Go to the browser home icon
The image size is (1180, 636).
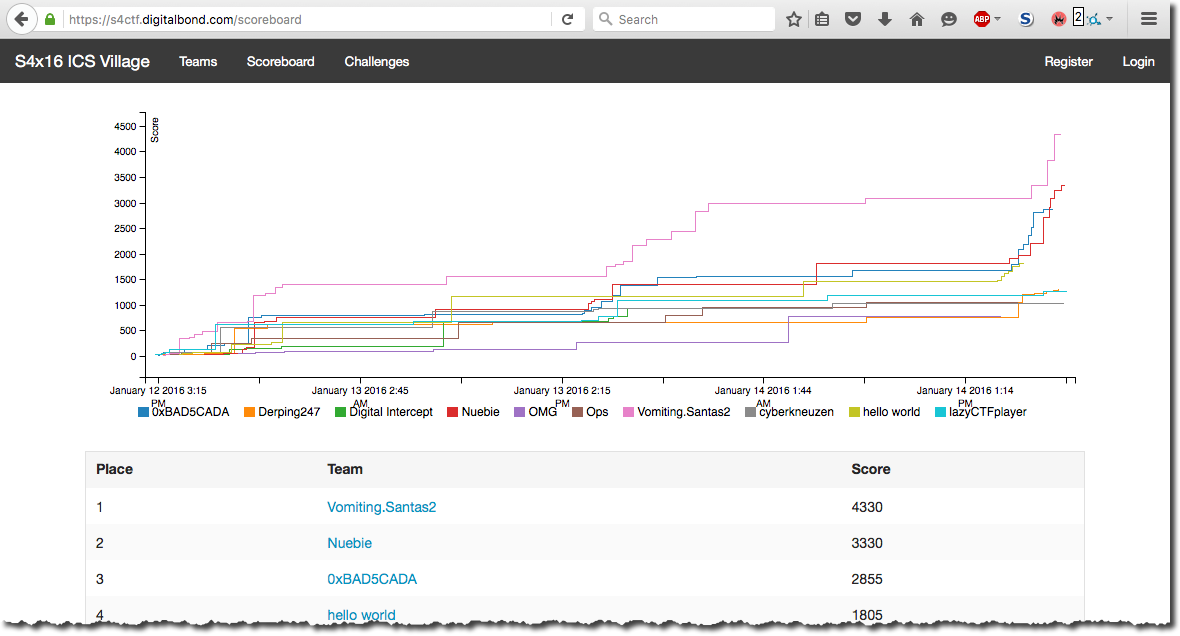tap(916, 19)
